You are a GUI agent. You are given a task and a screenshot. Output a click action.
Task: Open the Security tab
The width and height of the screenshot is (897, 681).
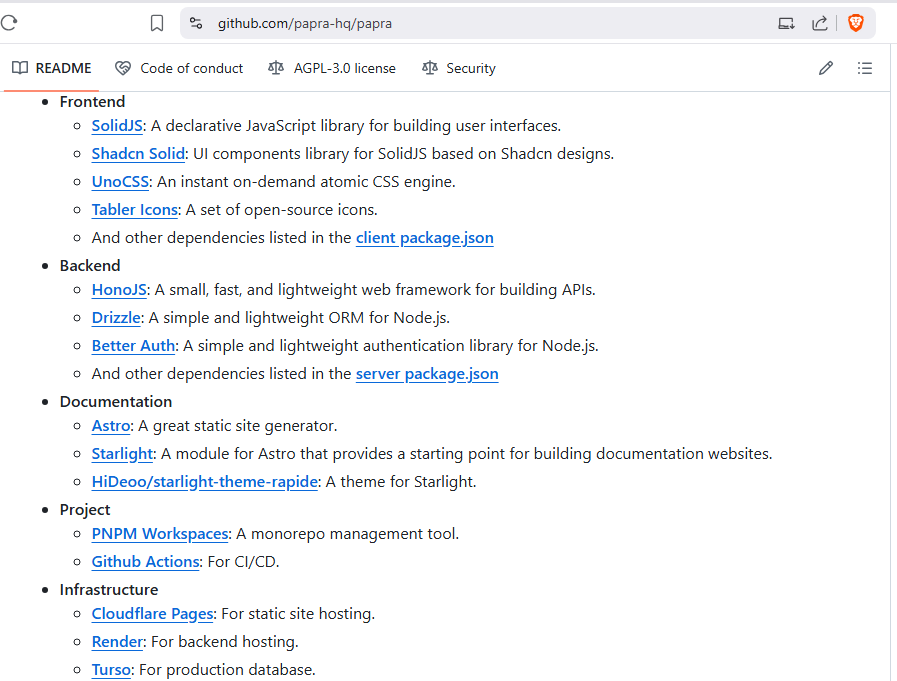coord(459,68)
